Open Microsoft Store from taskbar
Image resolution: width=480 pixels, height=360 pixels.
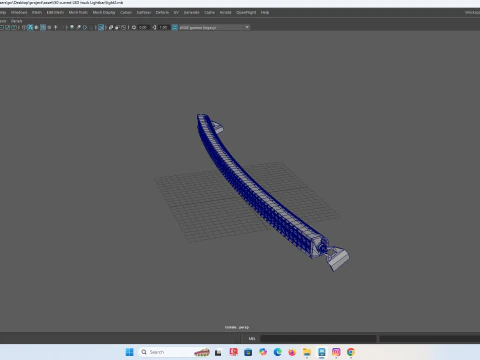click(x=248, y=352)
